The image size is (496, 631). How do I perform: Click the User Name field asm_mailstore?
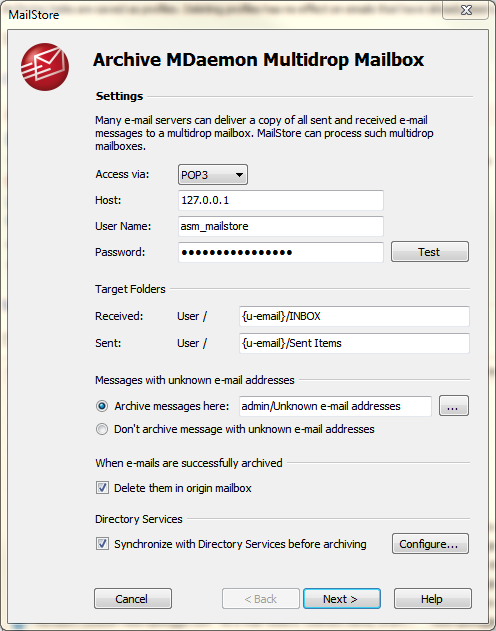pos(281,226)
